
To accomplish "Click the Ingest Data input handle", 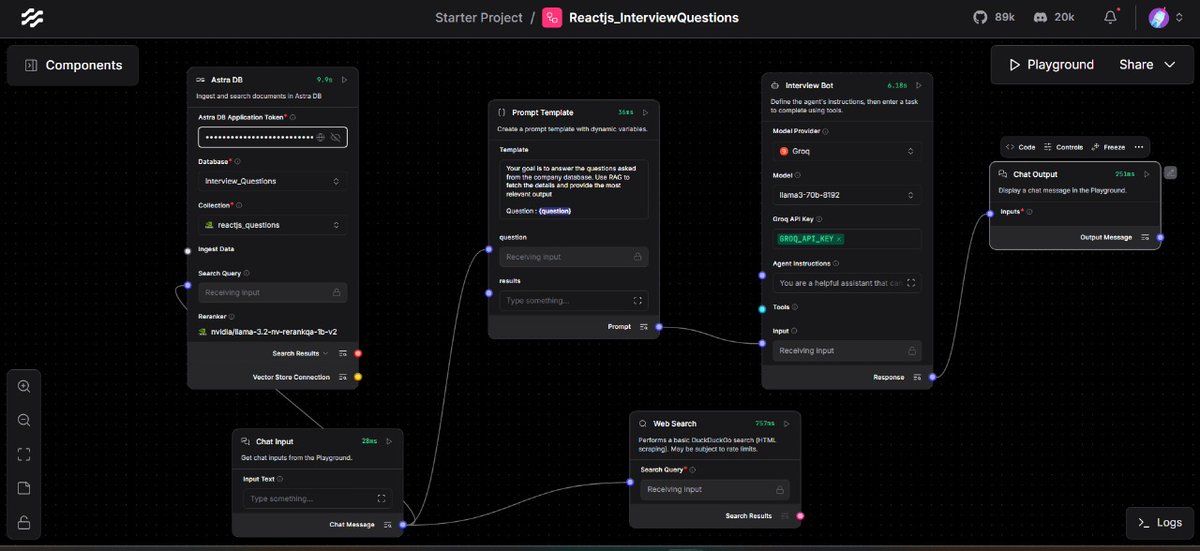I will (188, 250).
